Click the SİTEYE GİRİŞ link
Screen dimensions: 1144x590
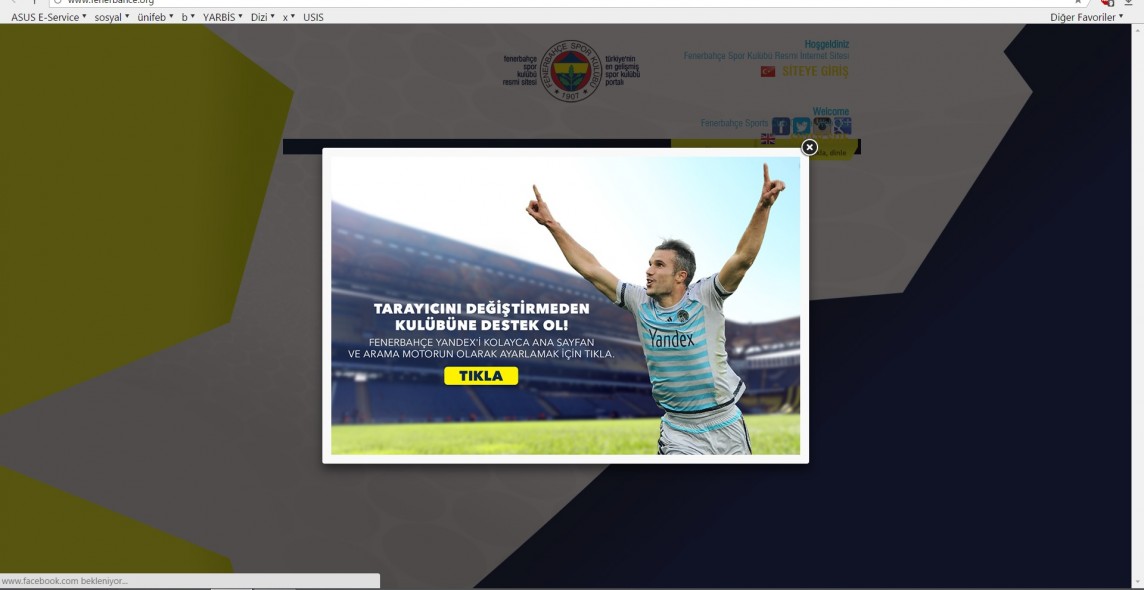[x=814, y=72]
